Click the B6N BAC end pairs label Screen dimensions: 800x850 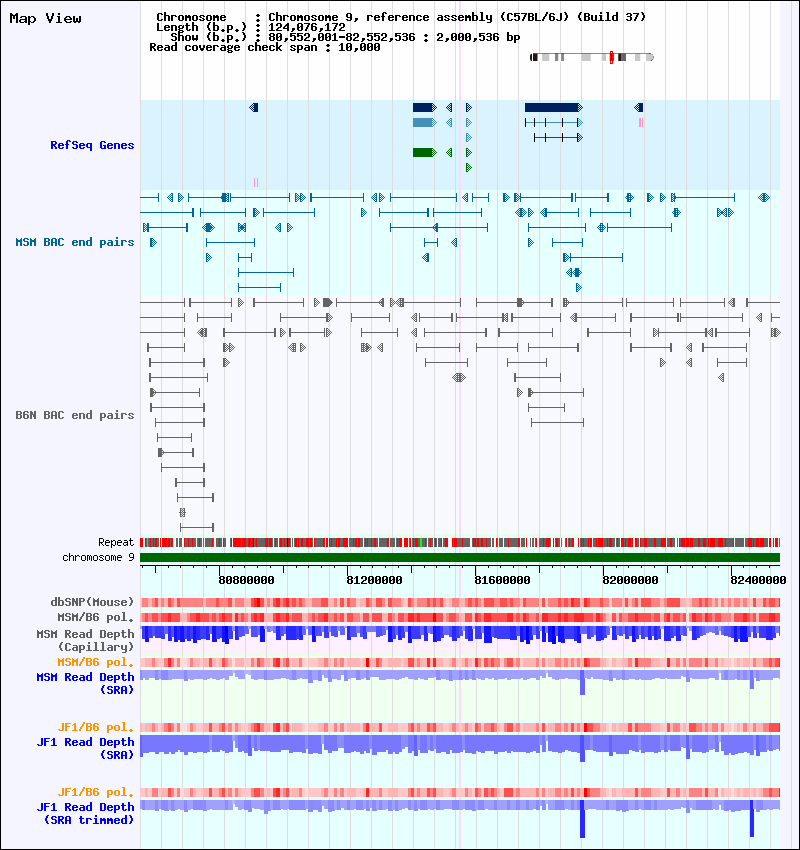click(x=75, y=415)
